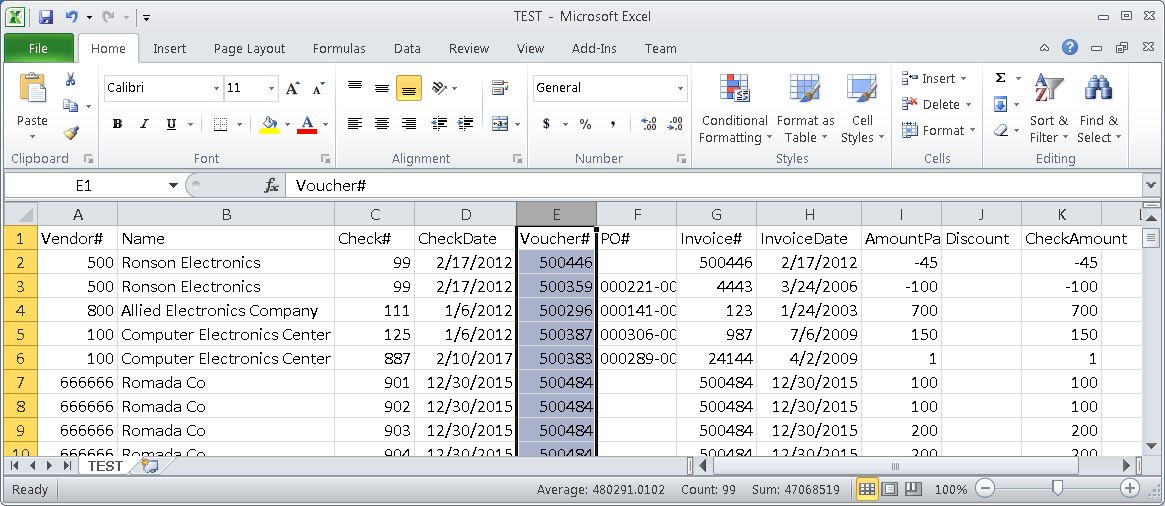
Task: Open Sort & Filter menu
Action: 1048,108
